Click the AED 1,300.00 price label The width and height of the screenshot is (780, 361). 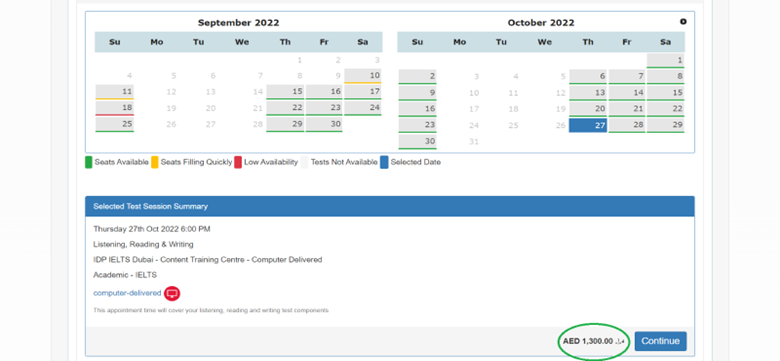(x=593, y=342)
